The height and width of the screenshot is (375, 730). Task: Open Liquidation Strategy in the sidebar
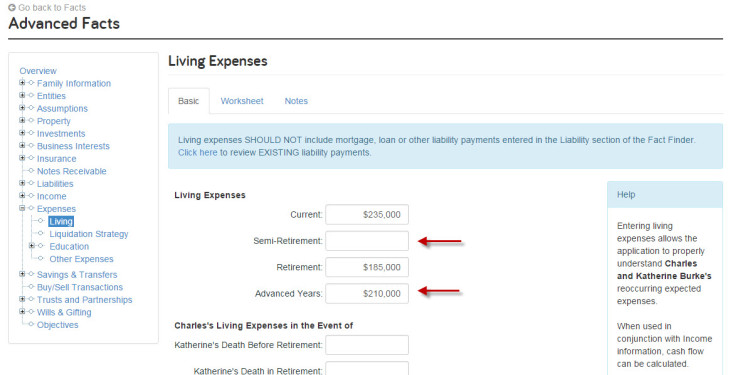88,234
